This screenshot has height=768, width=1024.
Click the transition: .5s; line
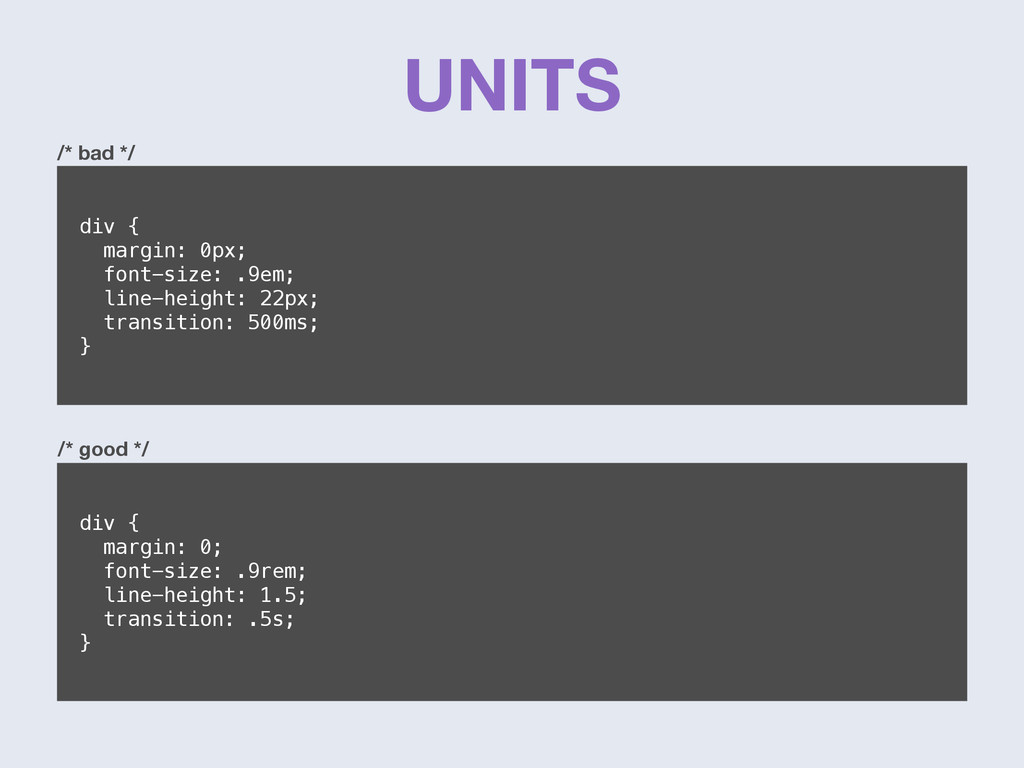click(x=199, y=618)
